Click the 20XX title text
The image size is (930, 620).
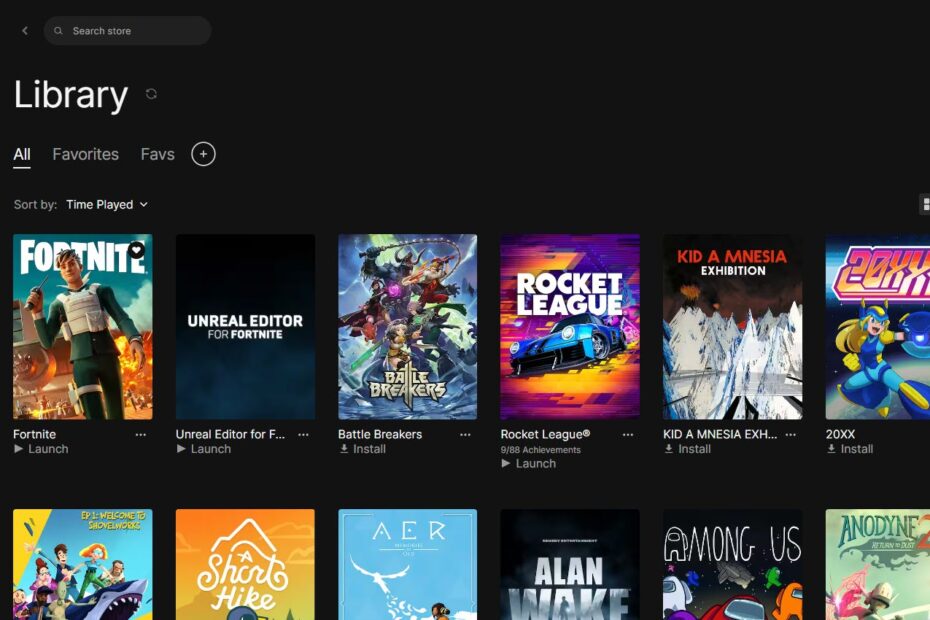[x=840, y=434]
